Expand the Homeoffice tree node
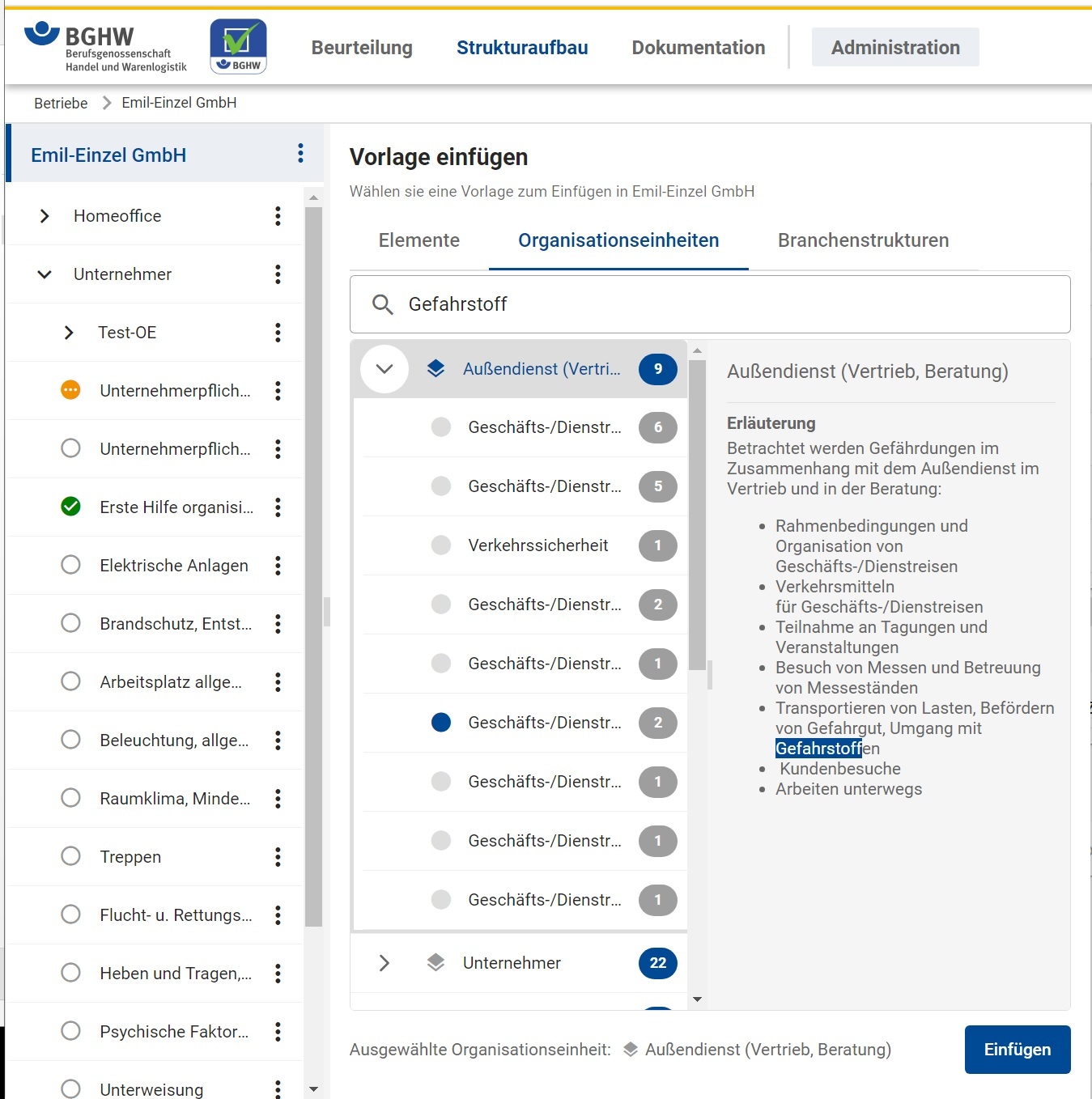 click(x=45, y=216)
